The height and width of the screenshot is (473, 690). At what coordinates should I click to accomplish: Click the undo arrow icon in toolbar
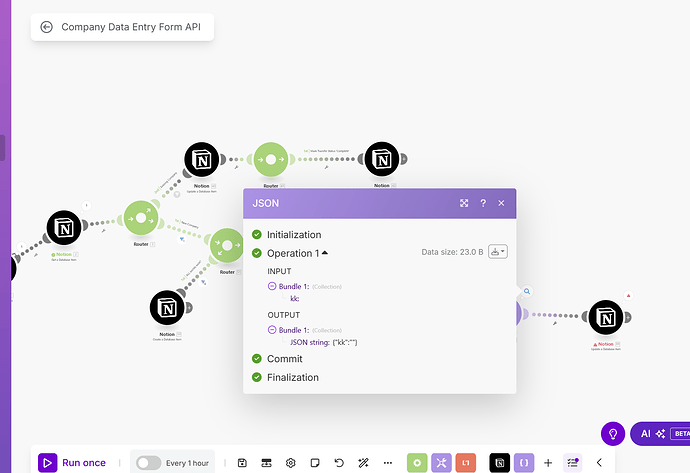pos(339,462)
